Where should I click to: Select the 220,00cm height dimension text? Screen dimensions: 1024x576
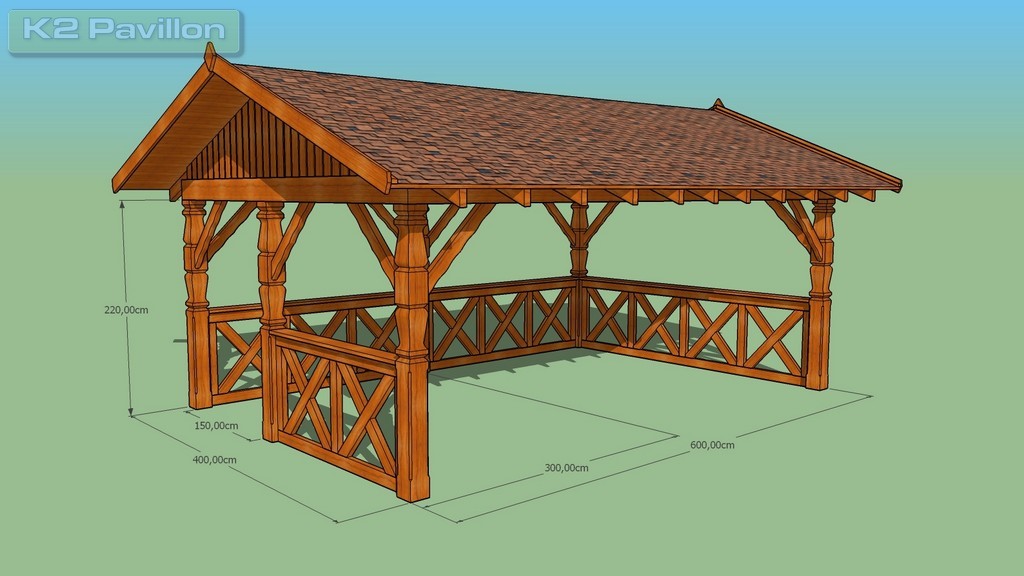coord(126,310)
